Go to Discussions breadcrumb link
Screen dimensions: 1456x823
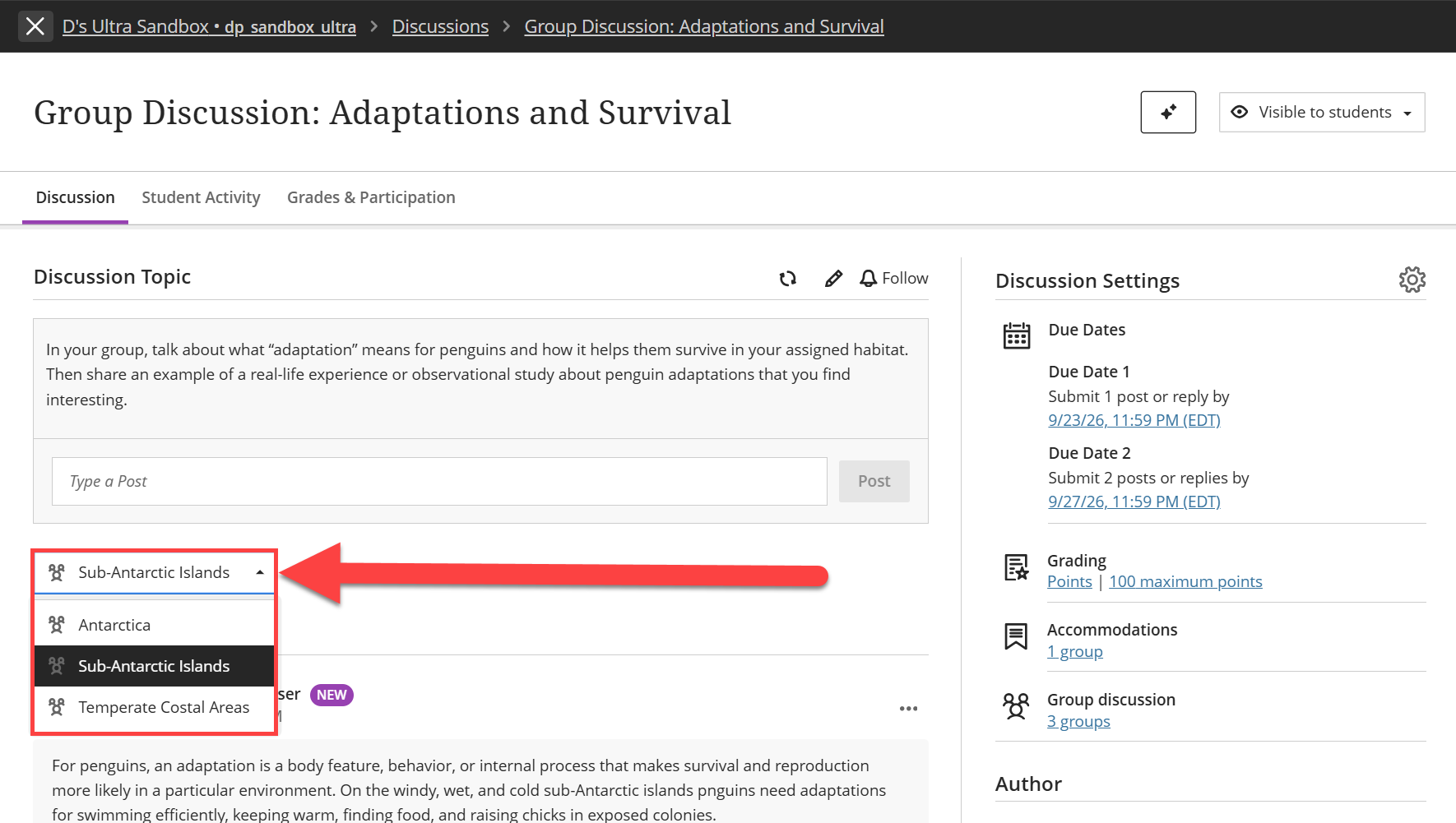point(440,26)
